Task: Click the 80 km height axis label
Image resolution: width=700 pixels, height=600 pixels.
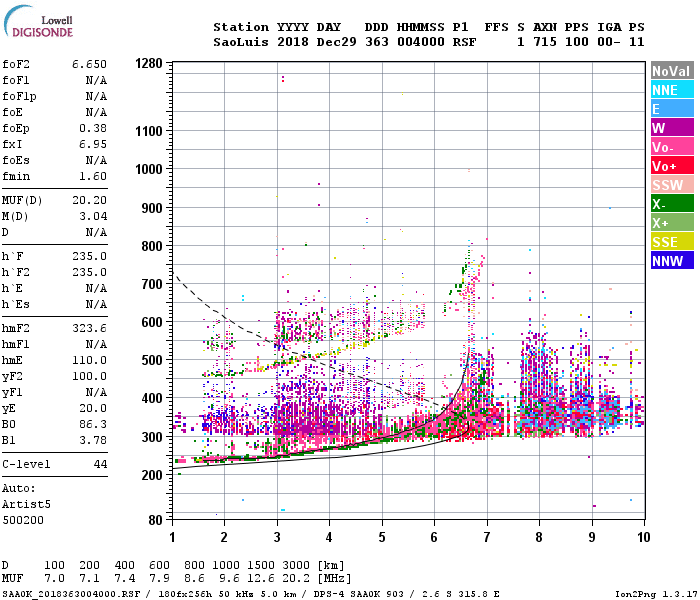Action: pos(155,520)
